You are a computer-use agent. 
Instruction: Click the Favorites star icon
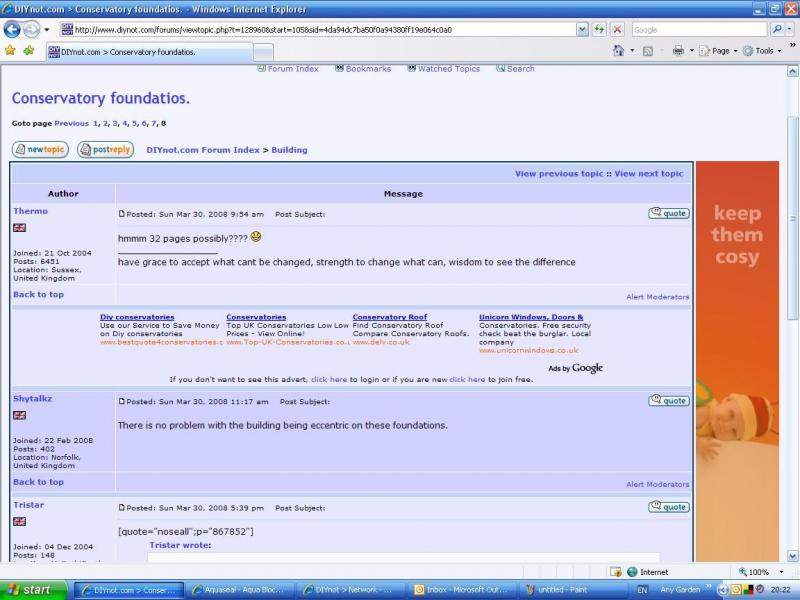click(10, 50)
